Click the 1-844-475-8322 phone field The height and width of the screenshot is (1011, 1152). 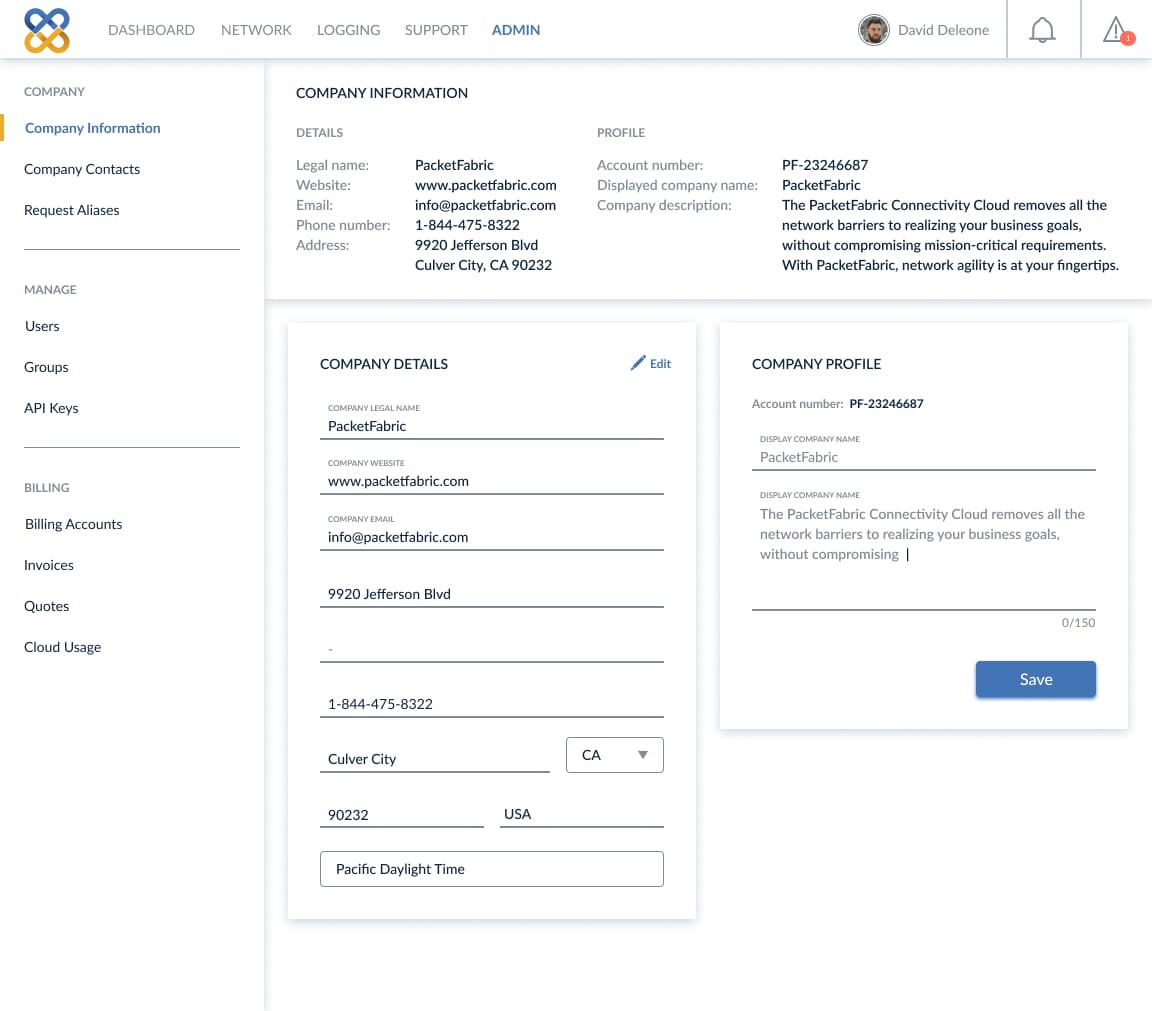(492, 704)
